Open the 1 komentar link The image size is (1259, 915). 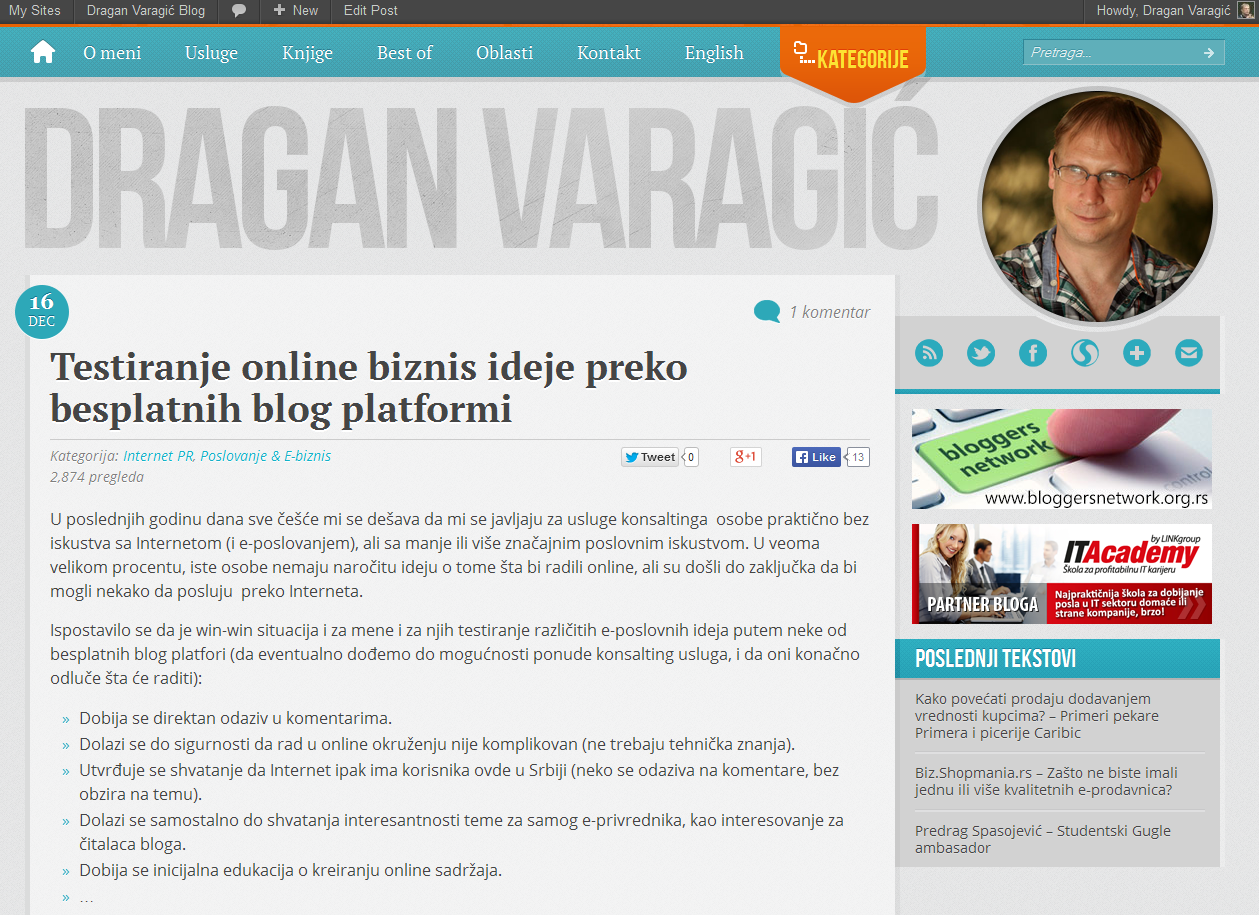click(830, 312)
